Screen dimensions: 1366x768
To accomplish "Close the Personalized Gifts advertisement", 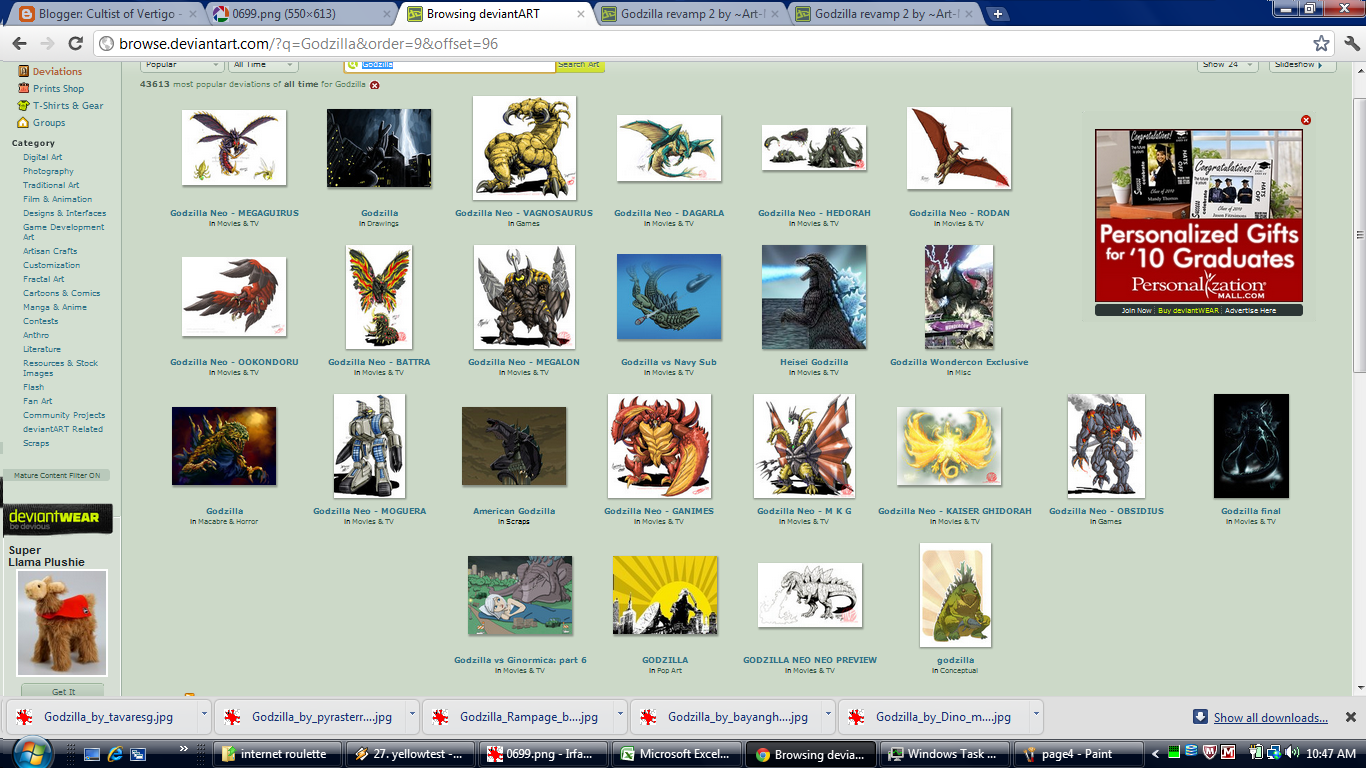I will click(1305, 120).
